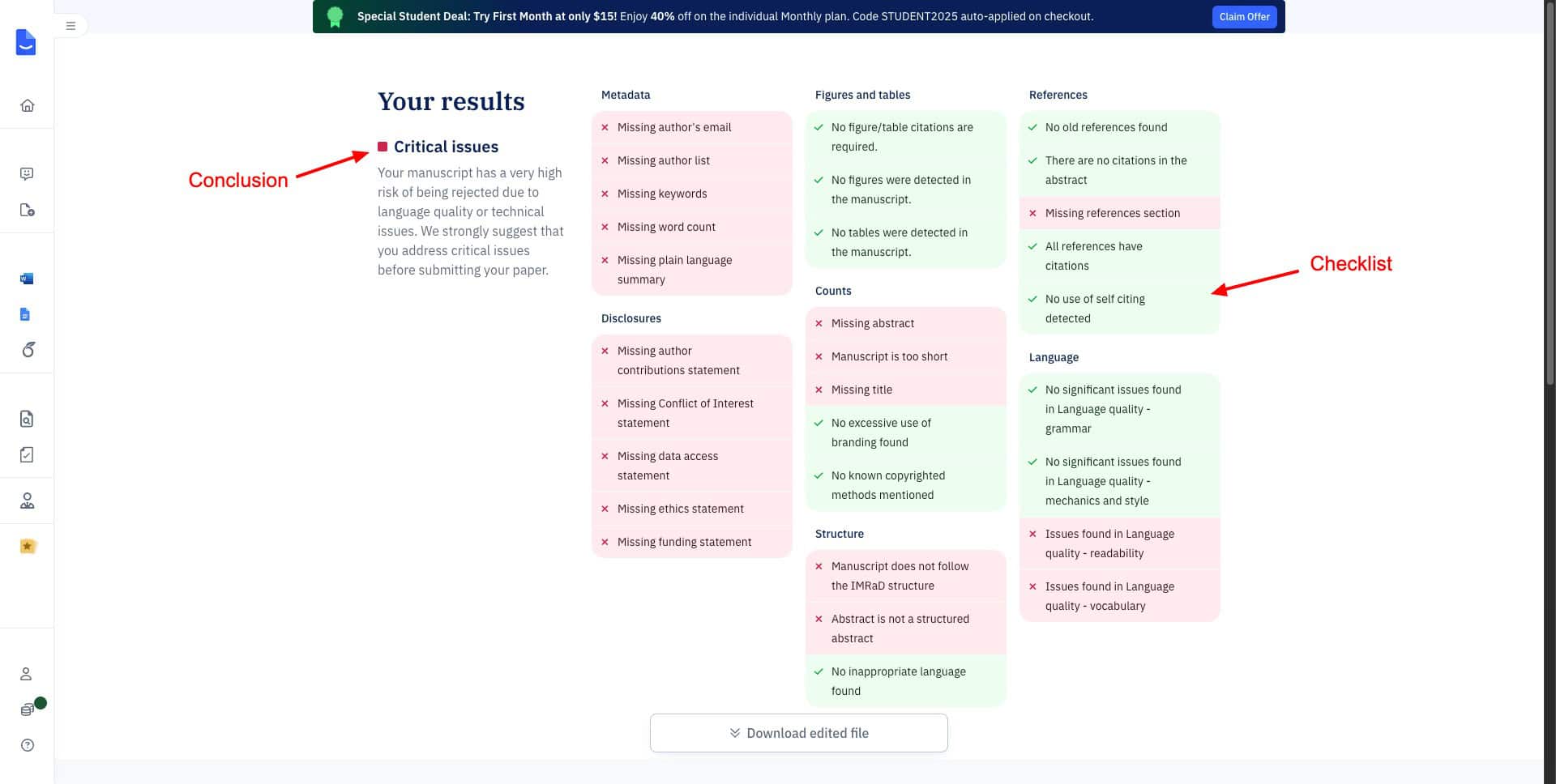The image size is (1556, 784).
Task: Click the coins credits icon in sidebar
Action: [x=28, y=709]
